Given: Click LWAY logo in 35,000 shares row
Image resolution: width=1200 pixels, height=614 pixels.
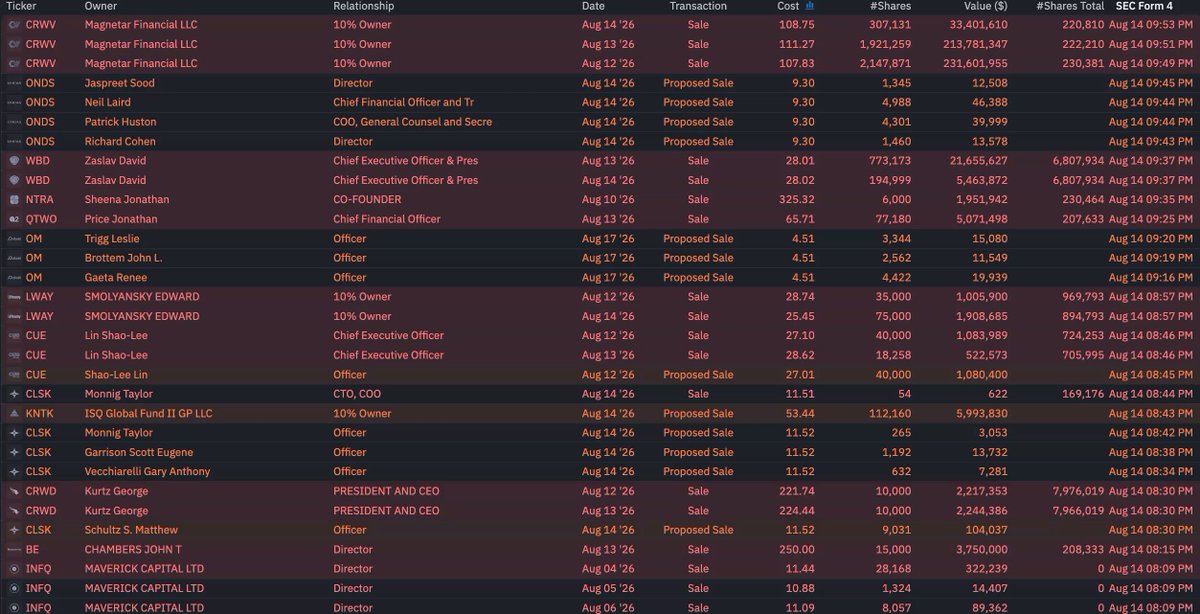Looking at the screenshot, I should click(14, 297).
